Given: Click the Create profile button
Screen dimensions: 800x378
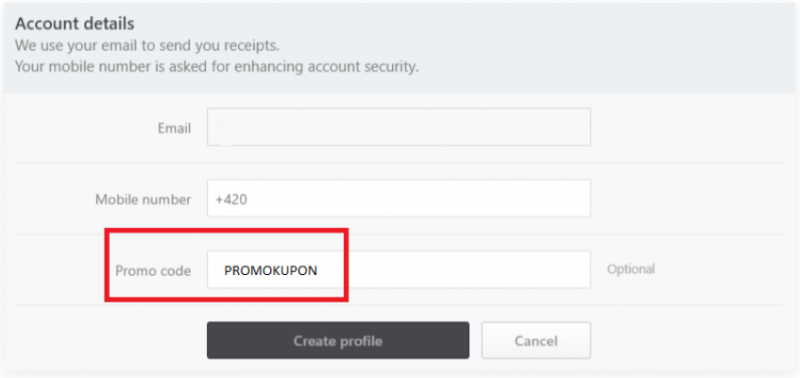Looking at the screenshot, I should pyautogui.click(x=338, y=340).
